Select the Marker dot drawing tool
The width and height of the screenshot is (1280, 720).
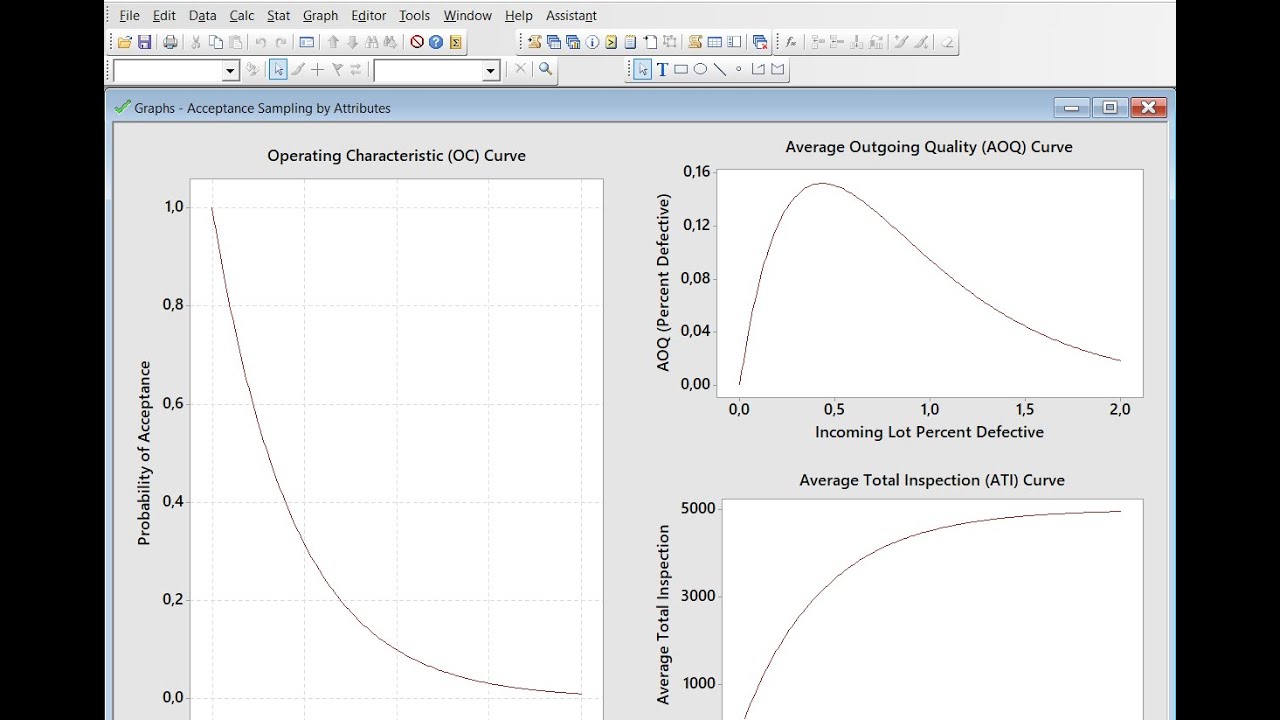coord(739,69)
